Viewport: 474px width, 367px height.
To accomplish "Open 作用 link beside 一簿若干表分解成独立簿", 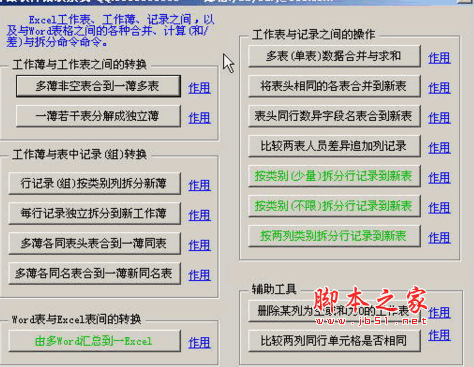I will [199, 118].
